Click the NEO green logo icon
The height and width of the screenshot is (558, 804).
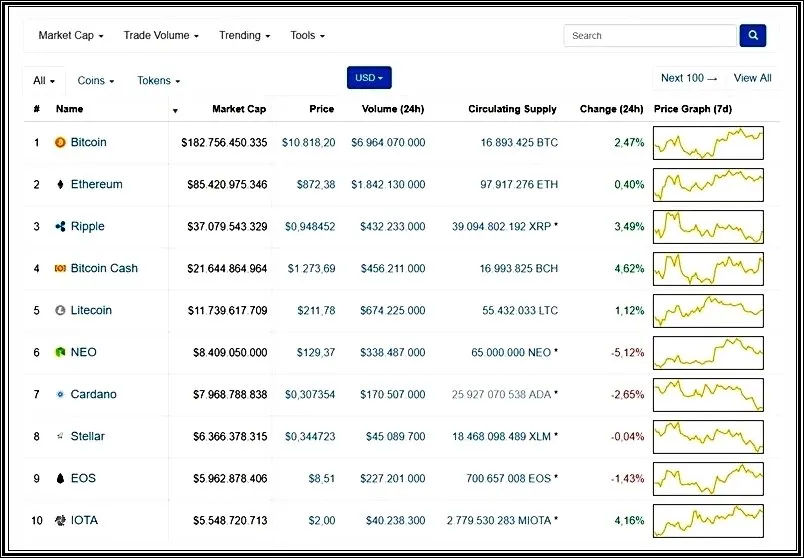60,352
